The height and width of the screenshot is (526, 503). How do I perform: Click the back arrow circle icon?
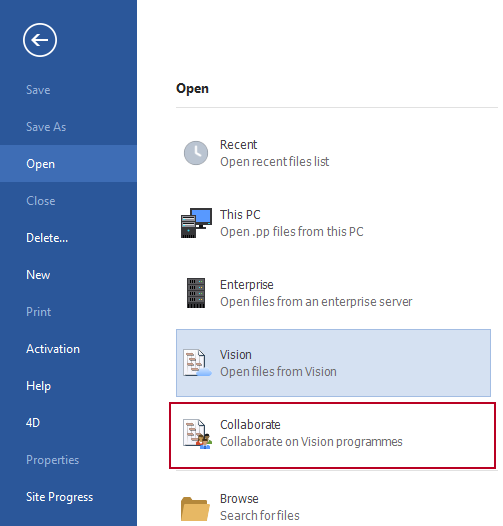pyautogui.click(x=40, y=40)
